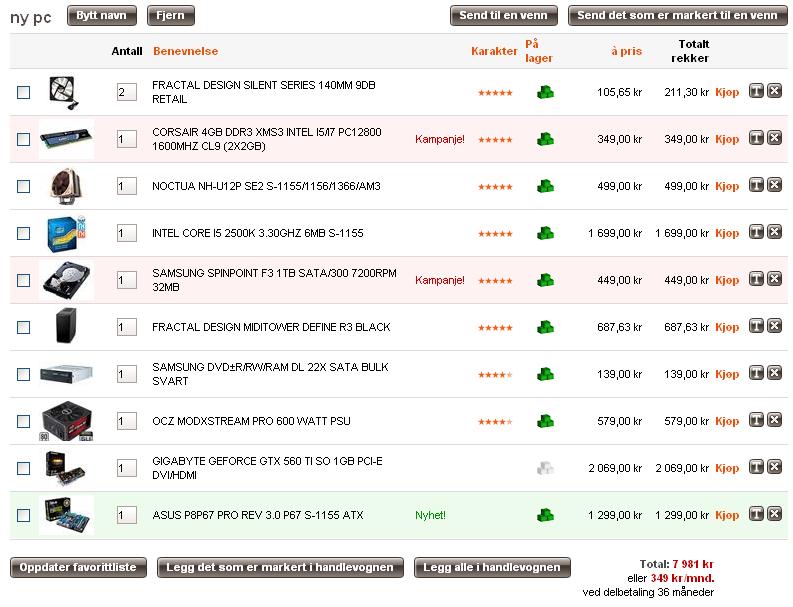The height and width of the screenshot is (607, 793).
Task: Click the T icon for Gigabyte GTX 560 Ti row
Action: pos(756,467)
